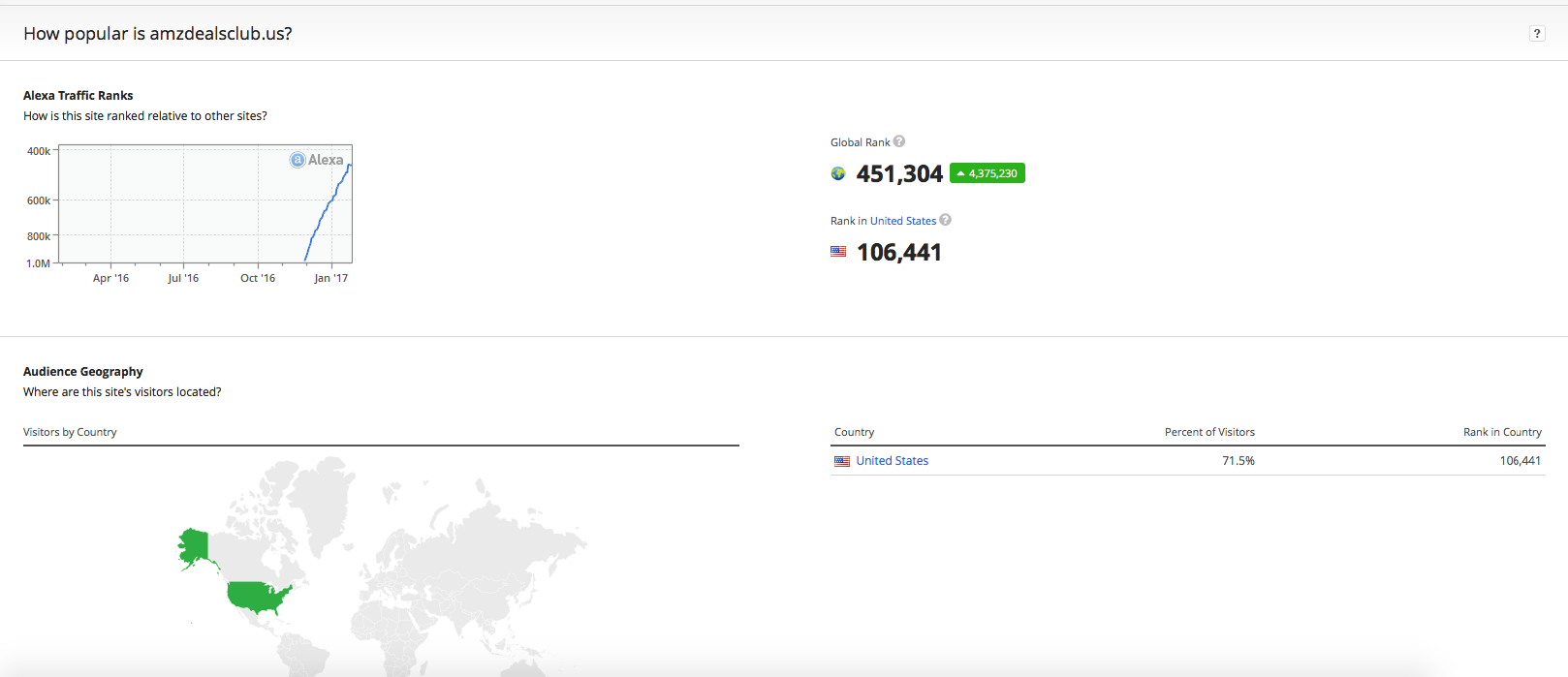This screenshot has width=1568, height=677.
Task: Click the 71.5% percent of visitors cell
Action: 1239,461
